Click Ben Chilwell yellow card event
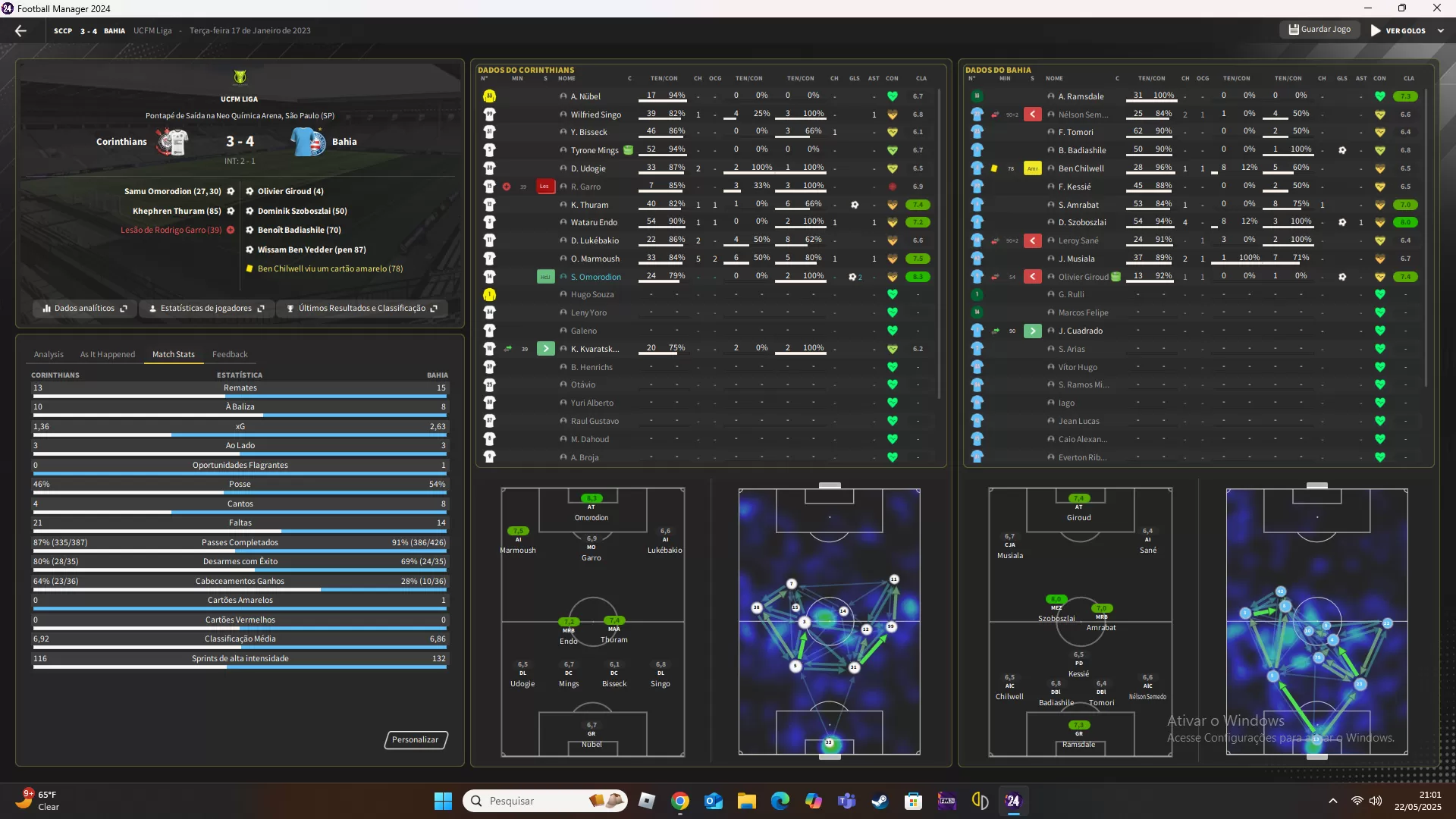The height and width of the screenshot is (819, 1456). click(324, 269)
